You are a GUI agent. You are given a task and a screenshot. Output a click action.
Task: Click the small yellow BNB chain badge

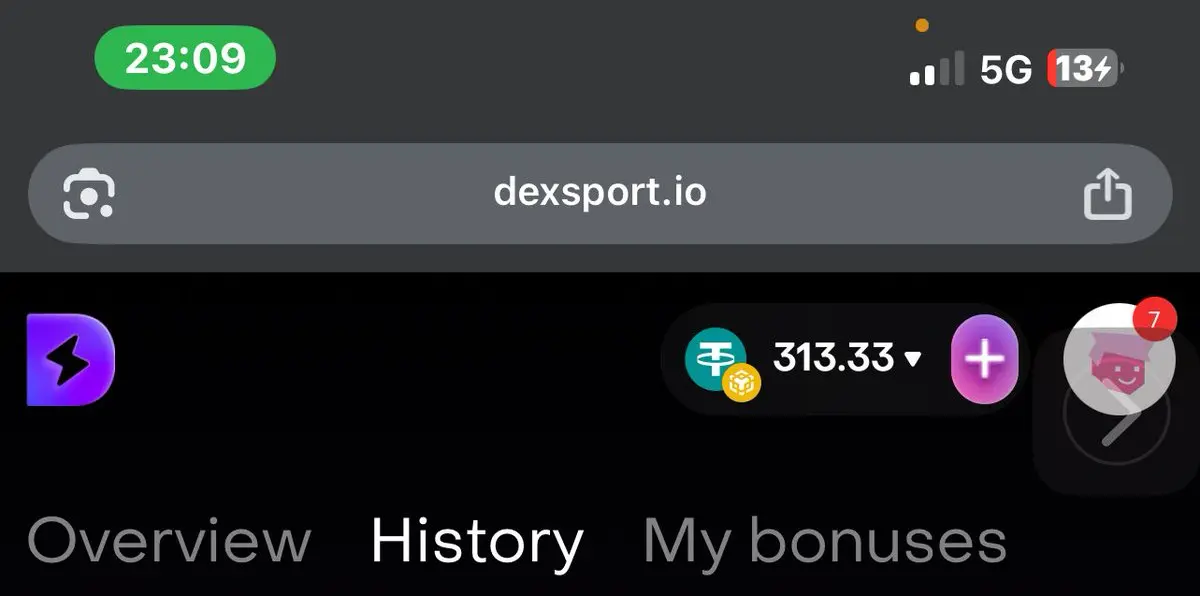pos(742,383)
